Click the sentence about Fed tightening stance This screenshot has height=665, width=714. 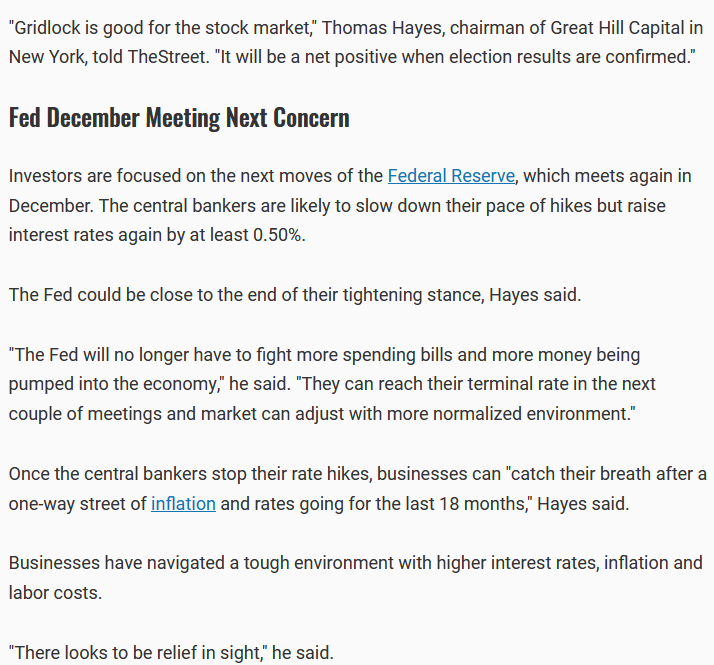(x=295, y=295)
